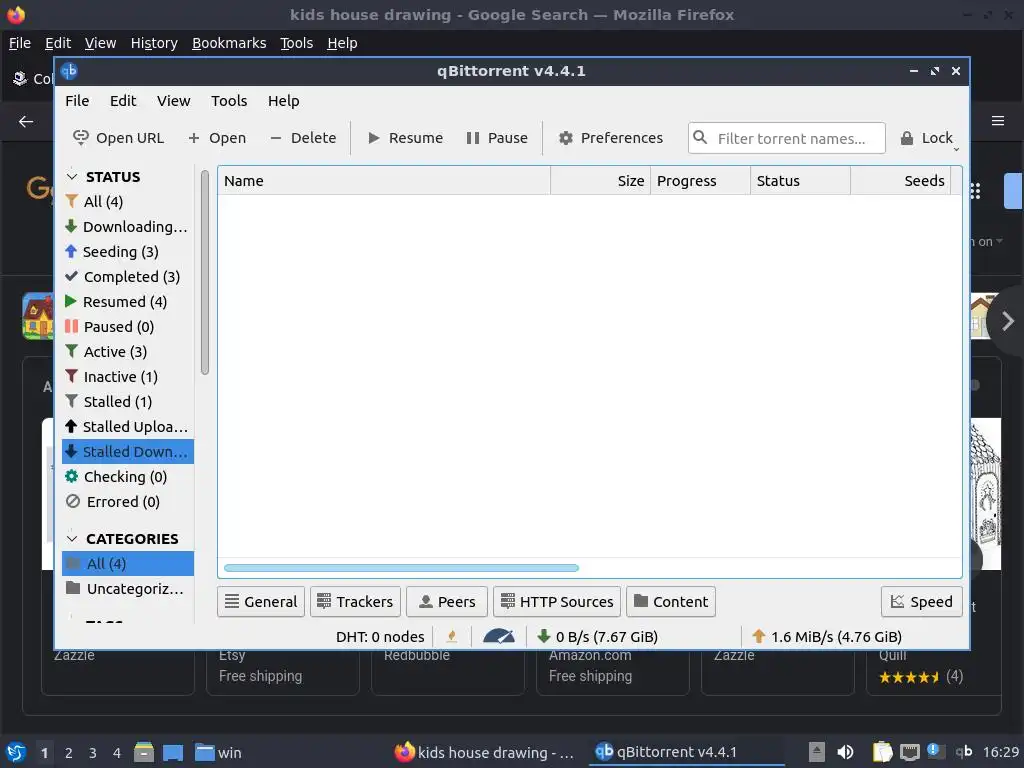This screenshot has height=768, width=1024.
Task: Open the Help menu in qBittorrent
Action: point(283,101)
